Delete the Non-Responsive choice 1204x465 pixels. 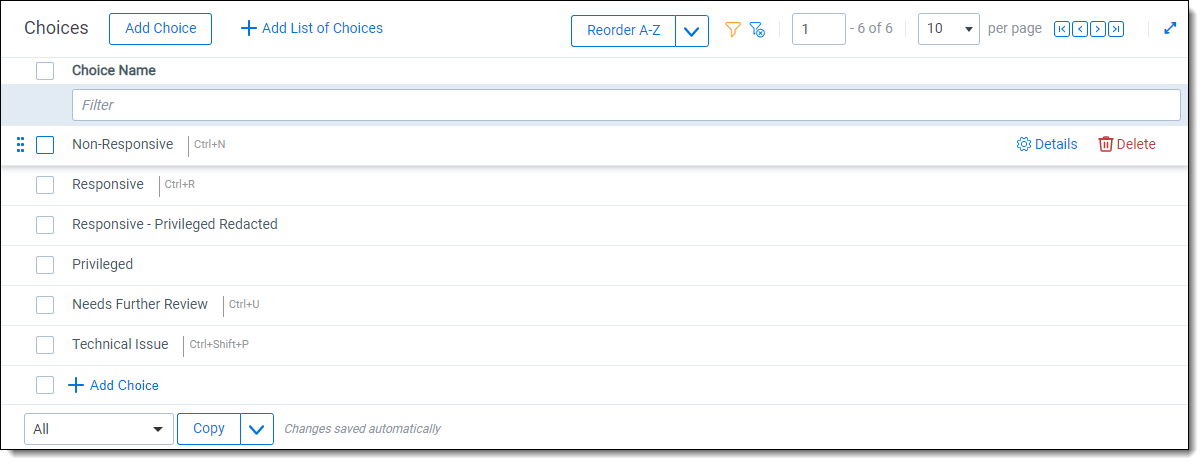click(1127, 144)
